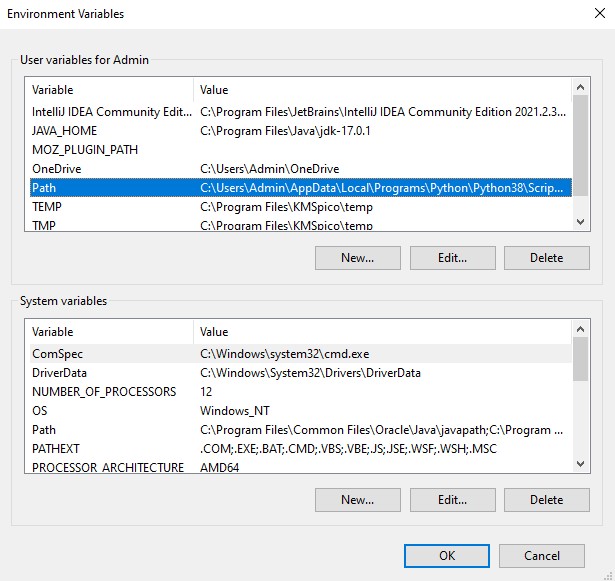Select the system Path variable row
The image size is (615, 581).
tap(301, 430)
